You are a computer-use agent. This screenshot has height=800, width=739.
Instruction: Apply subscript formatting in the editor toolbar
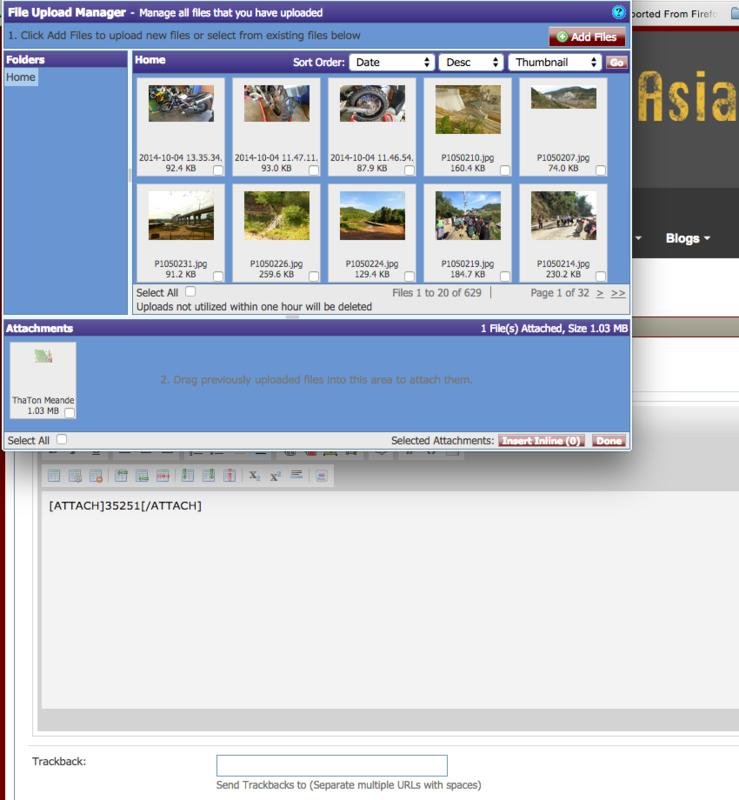(x=254, y=476)
